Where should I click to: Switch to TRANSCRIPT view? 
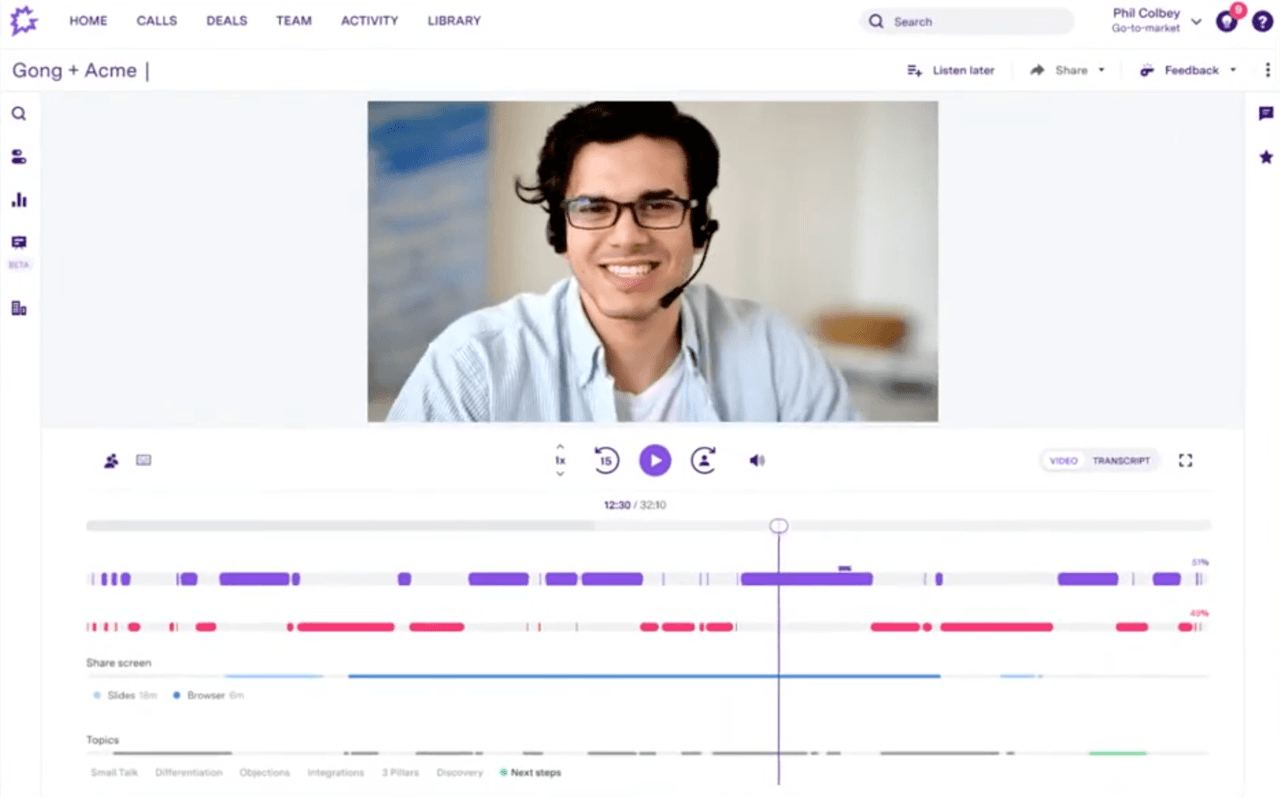click(x=1121, y=461)
